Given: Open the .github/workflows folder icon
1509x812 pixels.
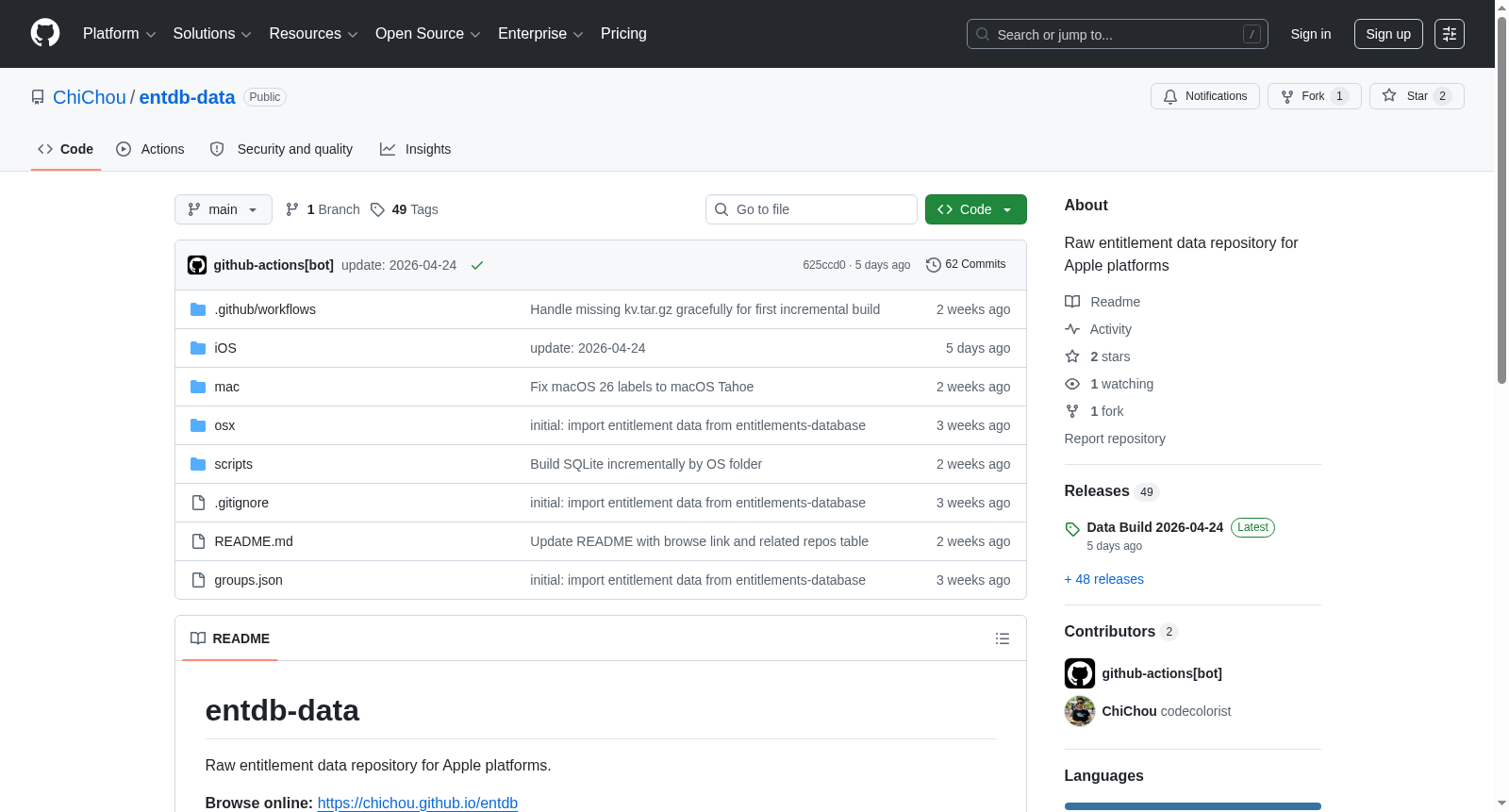Looking at the screenshot, I should (x=198, y=309).
